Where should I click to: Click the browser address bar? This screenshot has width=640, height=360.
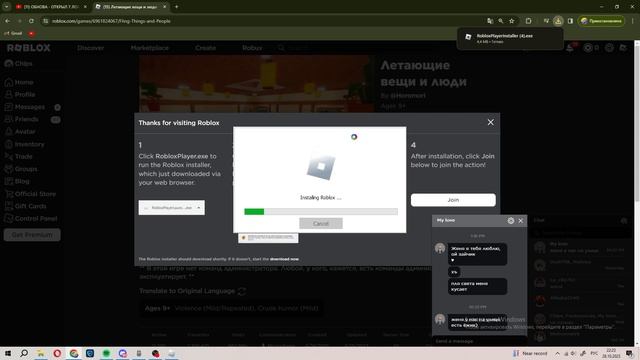point(261,21)
